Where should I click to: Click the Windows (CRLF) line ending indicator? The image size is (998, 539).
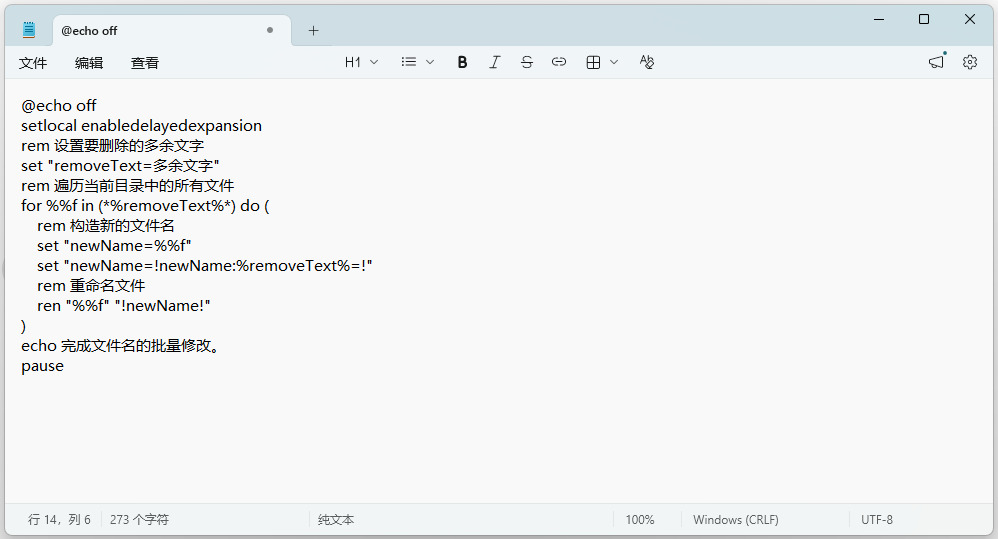[736, 520]
